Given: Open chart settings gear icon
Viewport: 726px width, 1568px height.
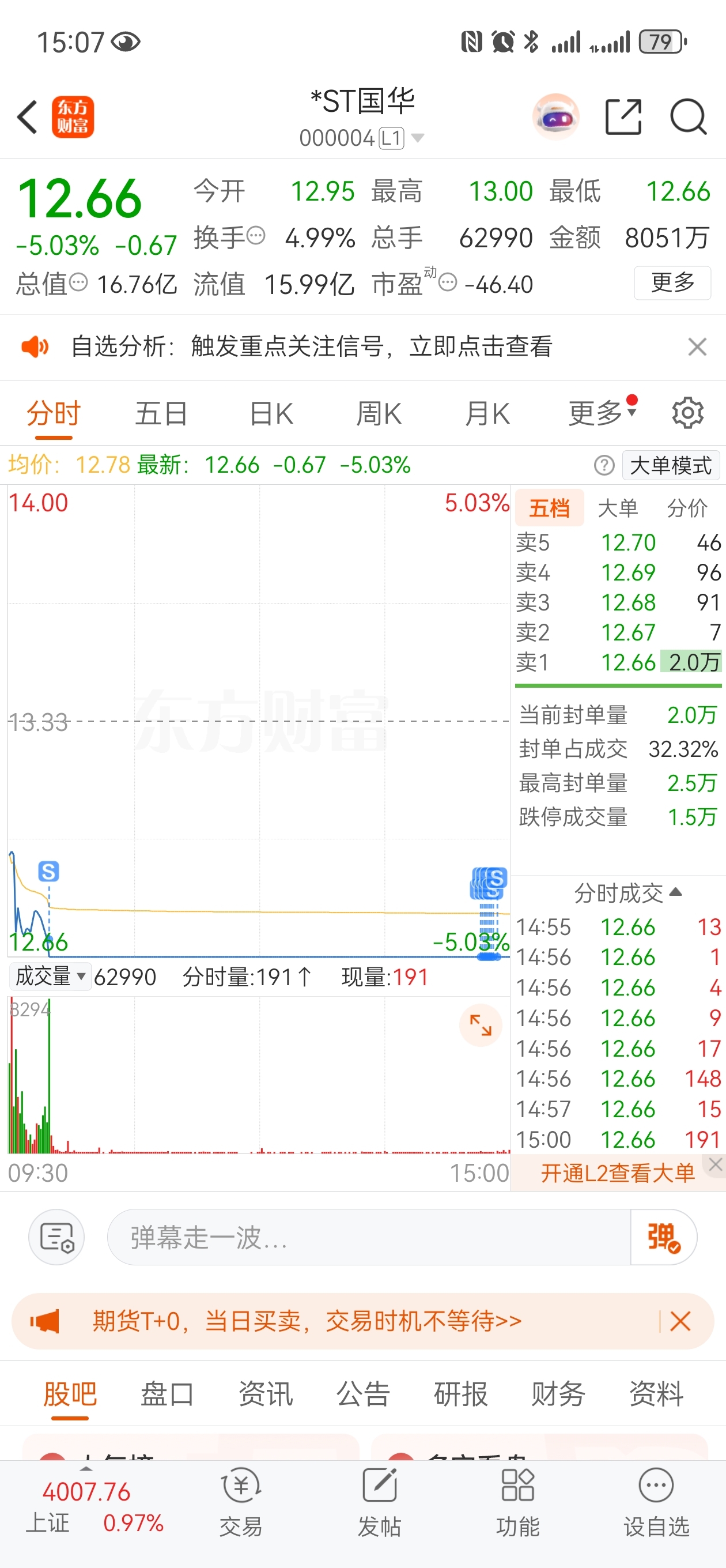Looking at the screenshot, I should point(687,414).
